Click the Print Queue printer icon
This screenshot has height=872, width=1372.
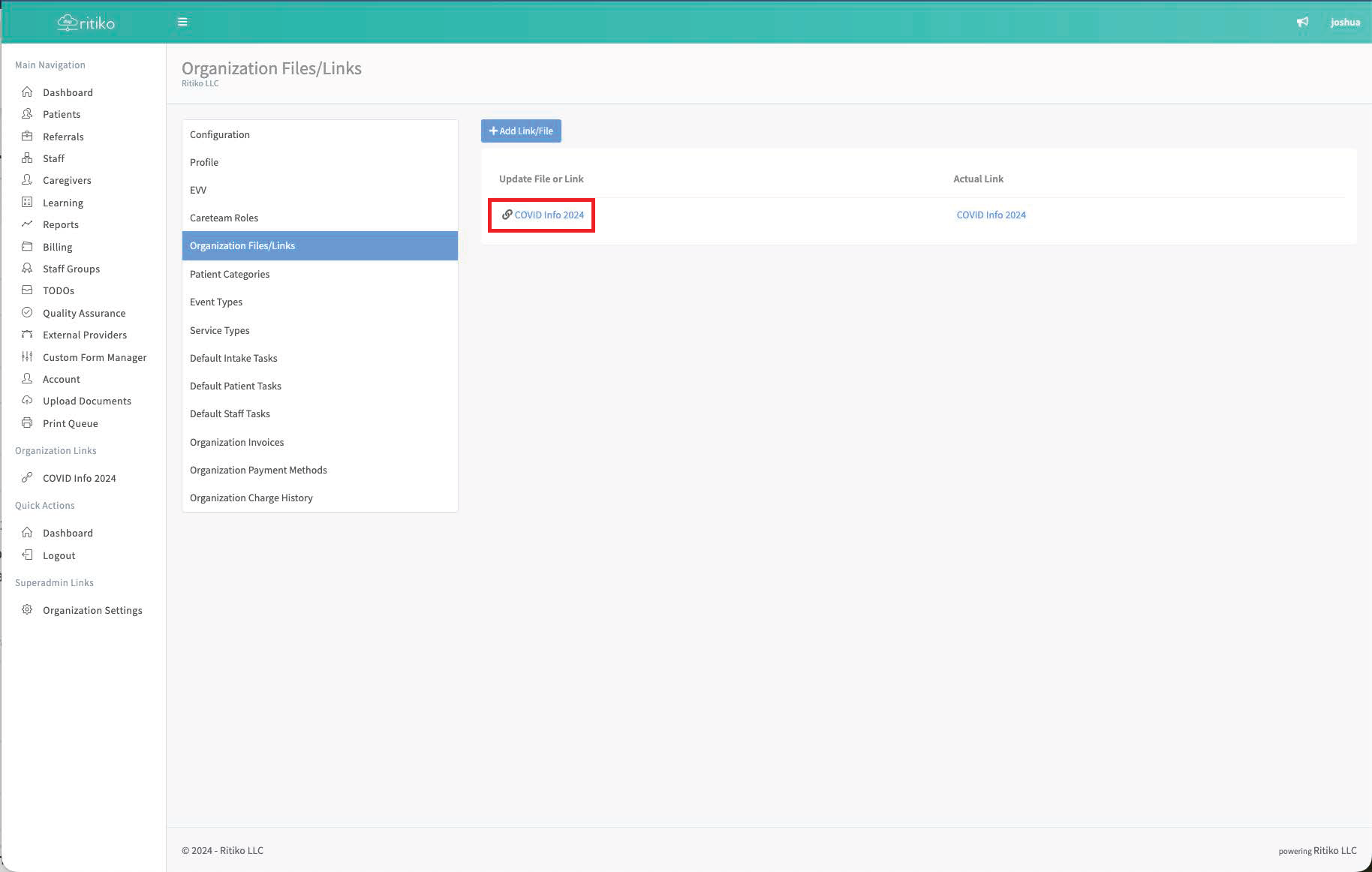pos(27,423)
